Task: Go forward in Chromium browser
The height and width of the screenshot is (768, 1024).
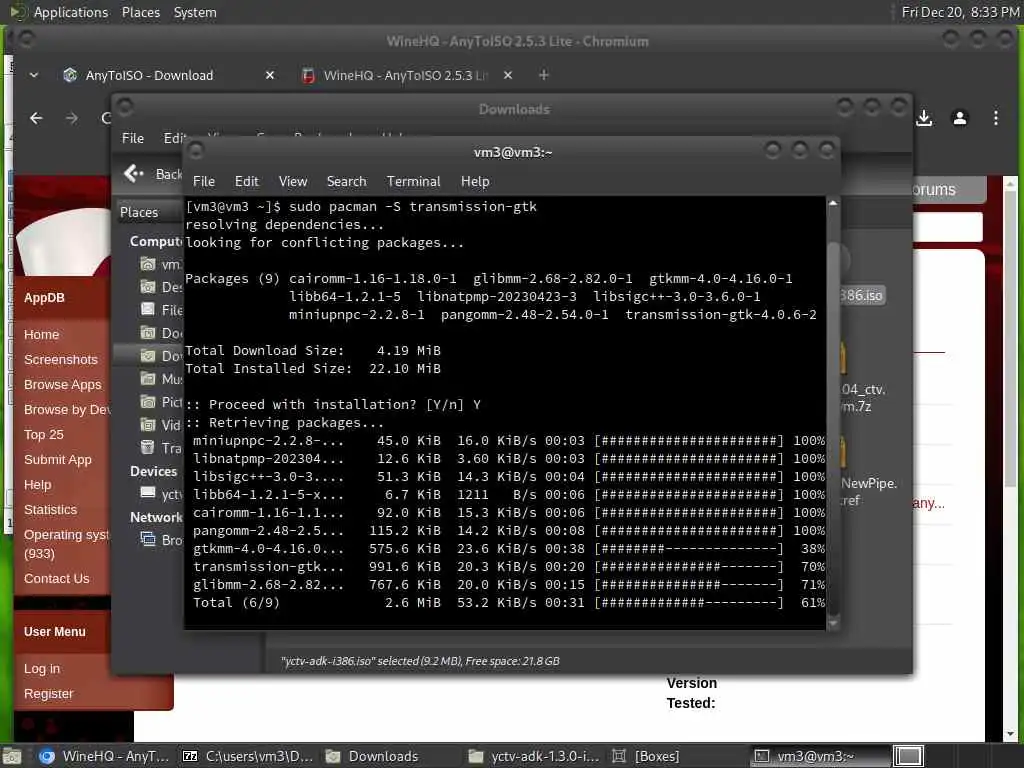Action: tap(72, 118)
